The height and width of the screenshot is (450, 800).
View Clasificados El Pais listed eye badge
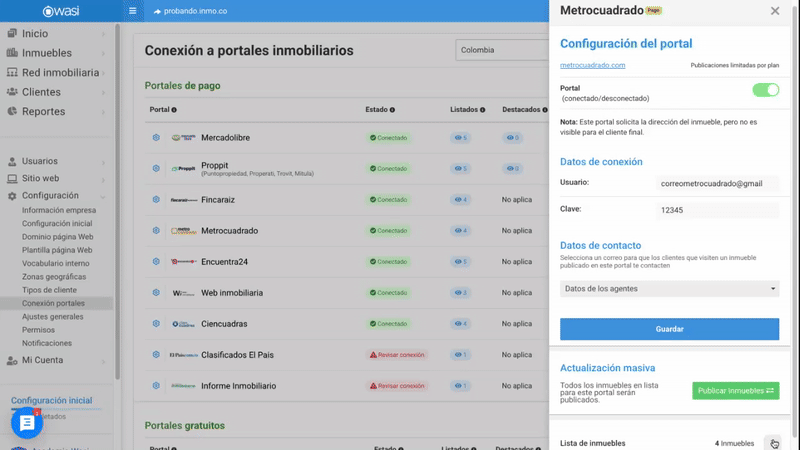click(x=460, y=355)
